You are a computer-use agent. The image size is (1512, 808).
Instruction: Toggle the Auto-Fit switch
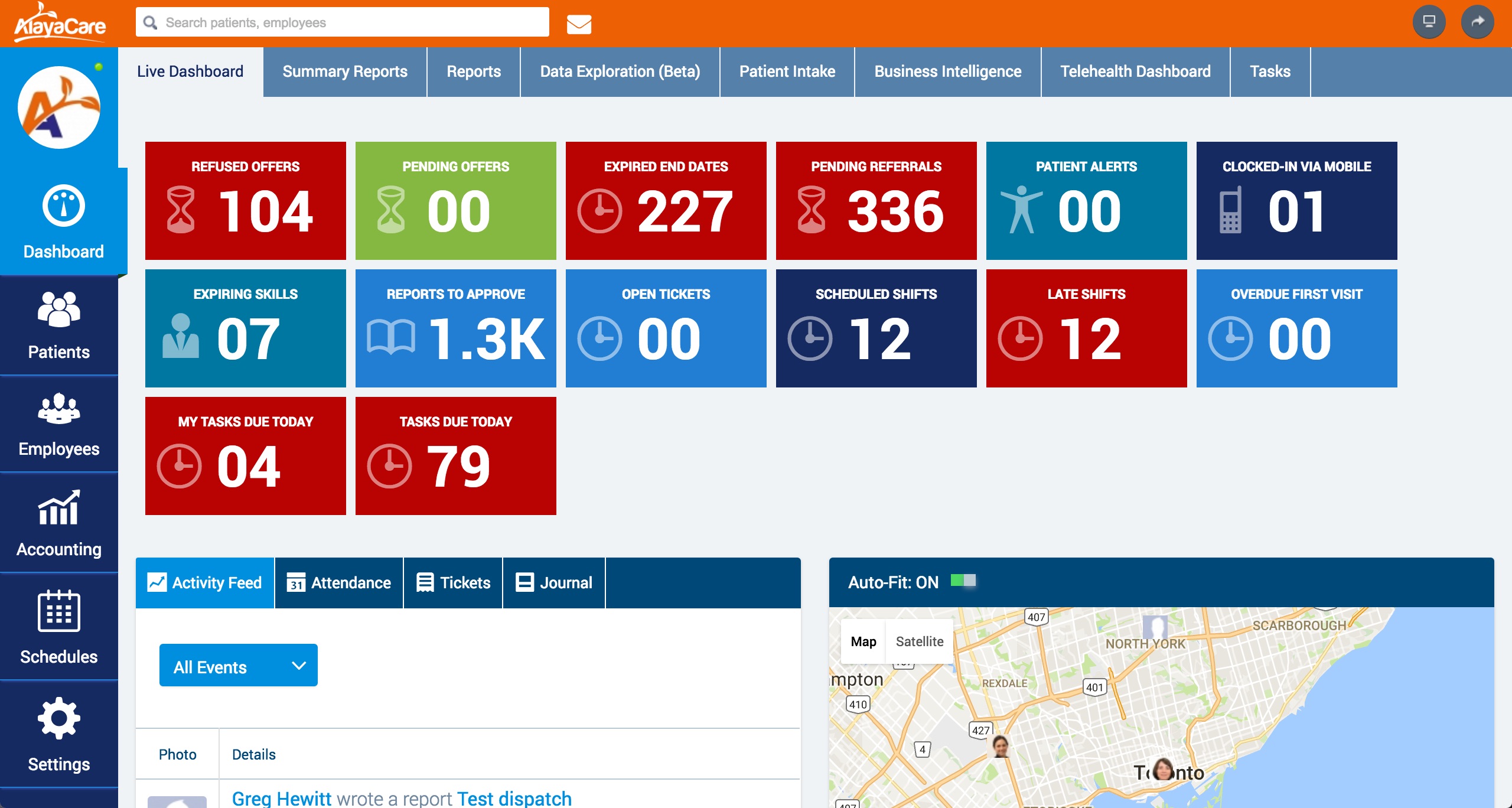(963, 581)
